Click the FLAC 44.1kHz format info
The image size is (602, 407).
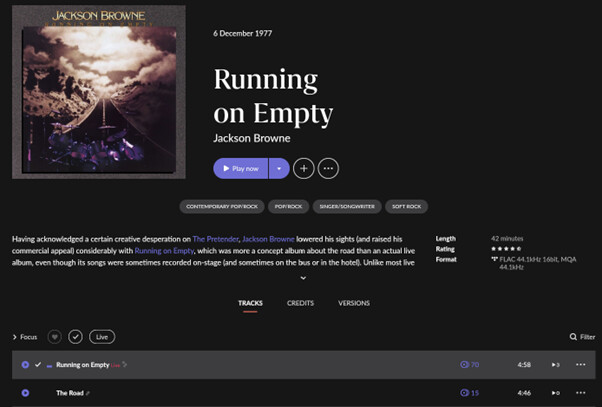tap(534, 263)
